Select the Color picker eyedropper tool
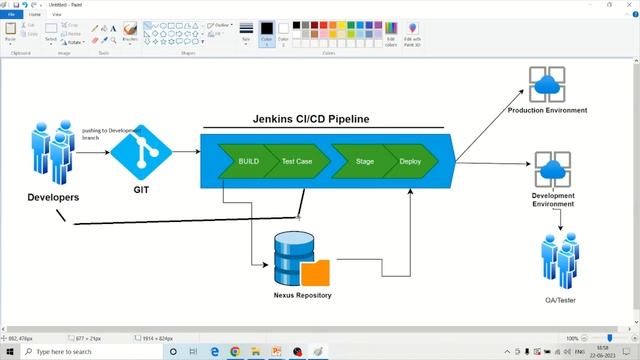 [104, 40]
